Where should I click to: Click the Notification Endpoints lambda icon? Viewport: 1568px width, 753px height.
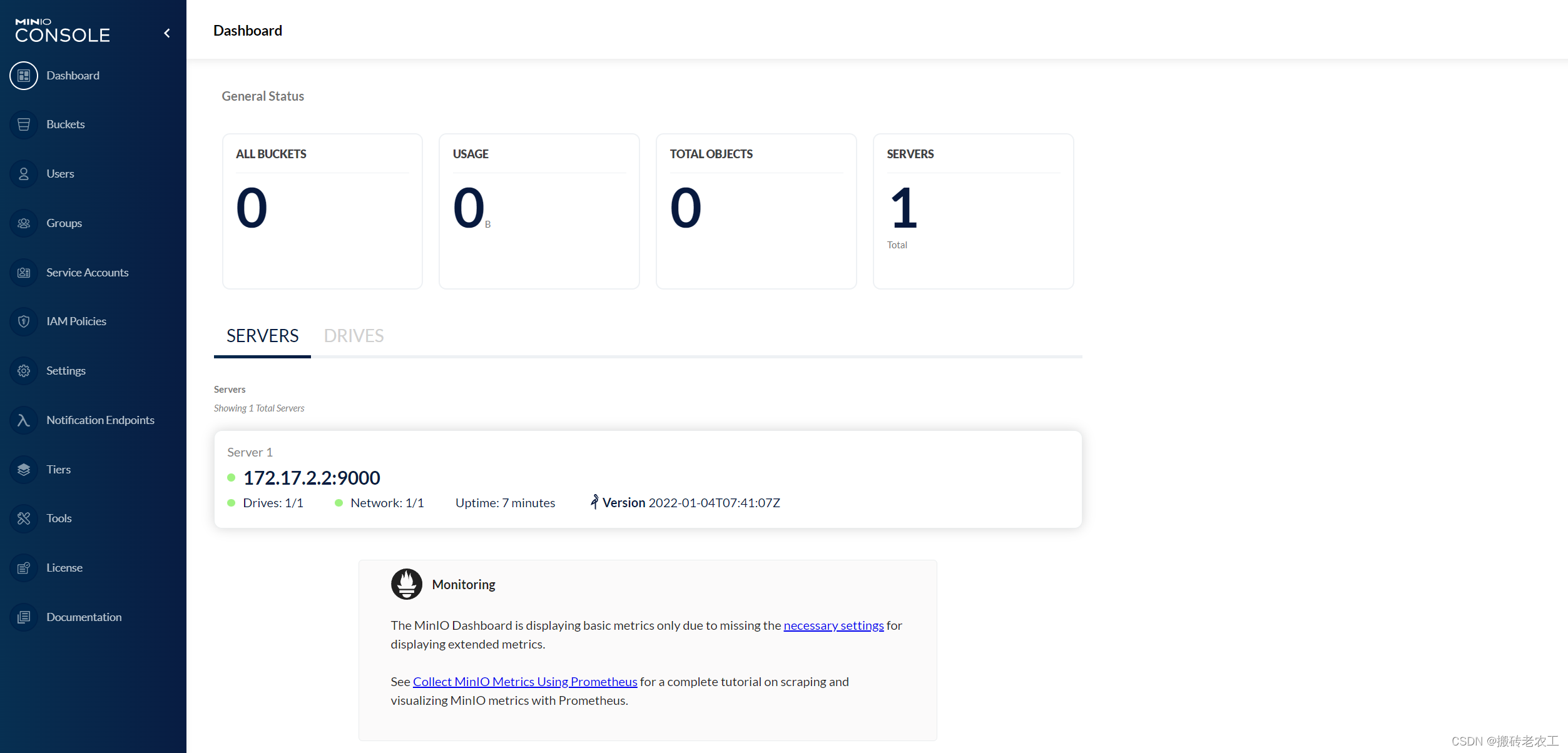(x=24, y=420)
